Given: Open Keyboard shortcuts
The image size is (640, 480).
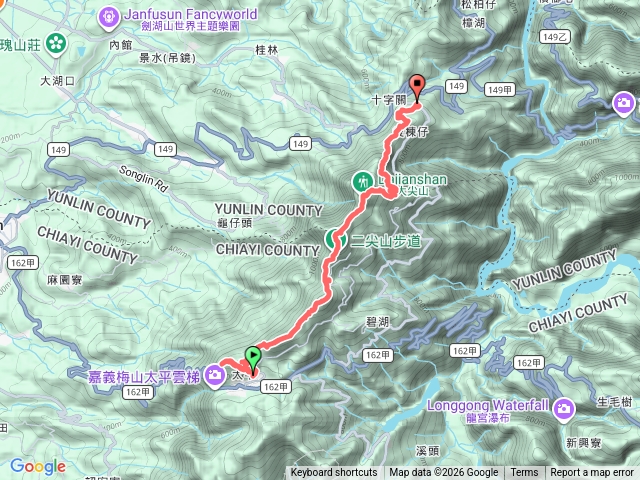Looking at the screenshot, I should click(334, 473).
